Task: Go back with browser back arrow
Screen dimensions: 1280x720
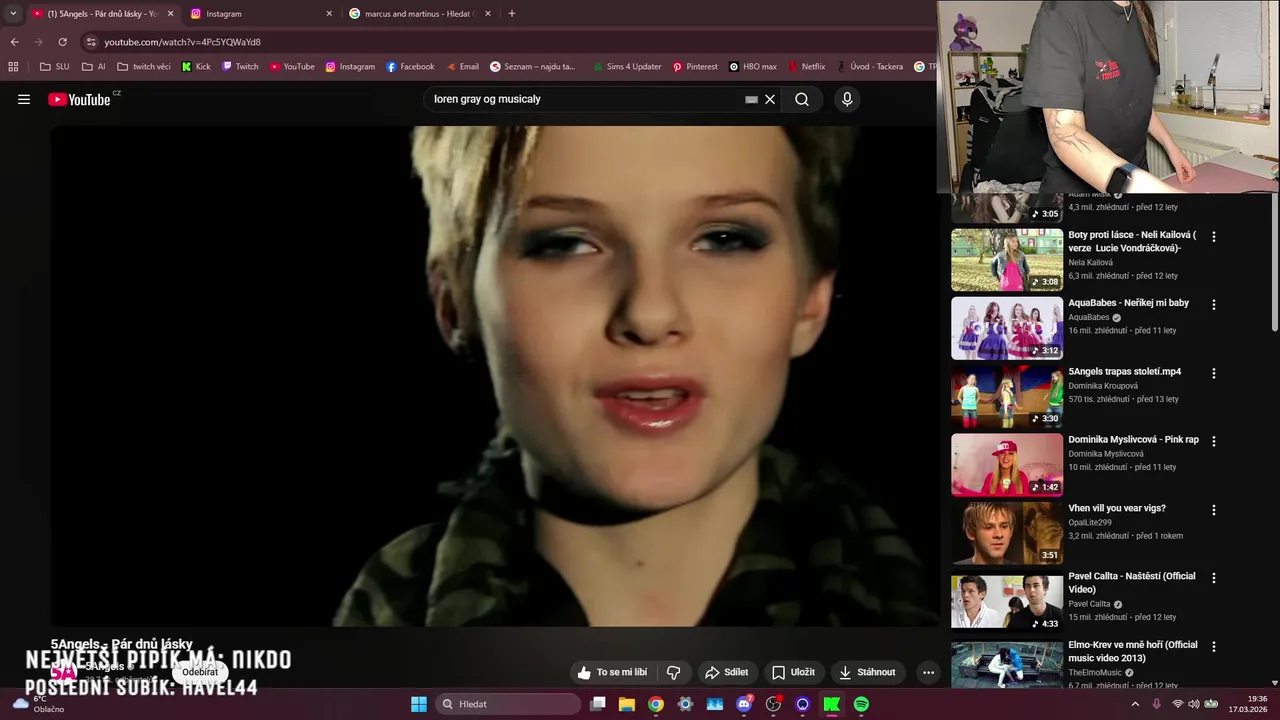Action: coord(14,42)
